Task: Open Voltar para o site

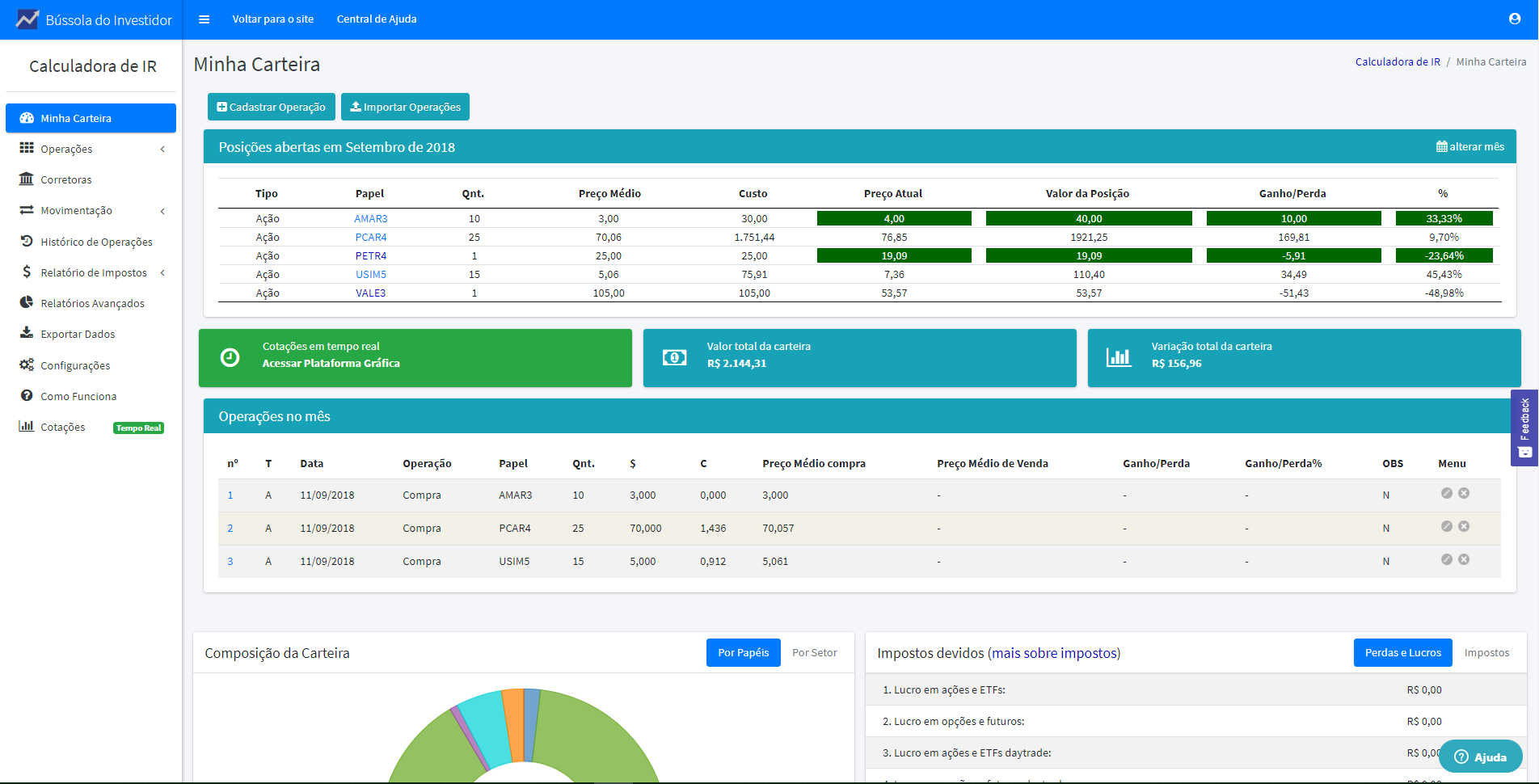Action: tap(273, 19)
